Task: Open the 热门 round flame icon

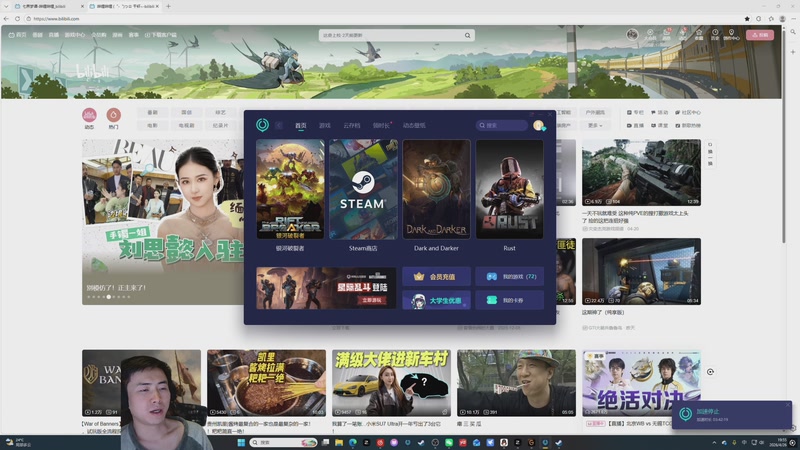Action: (113, 115)
